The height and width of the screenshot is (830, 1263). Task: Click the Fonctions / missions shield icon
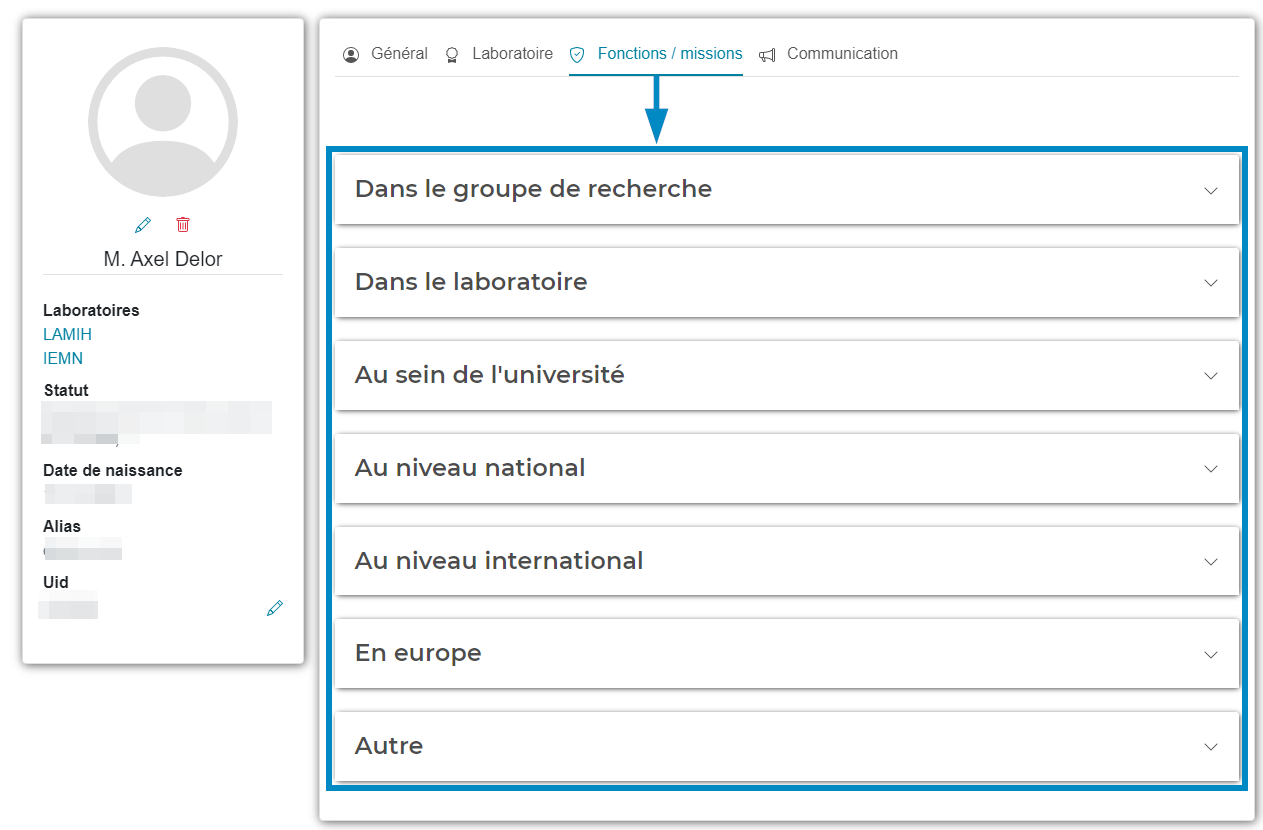pyautogui.click(x=577, y=55)
